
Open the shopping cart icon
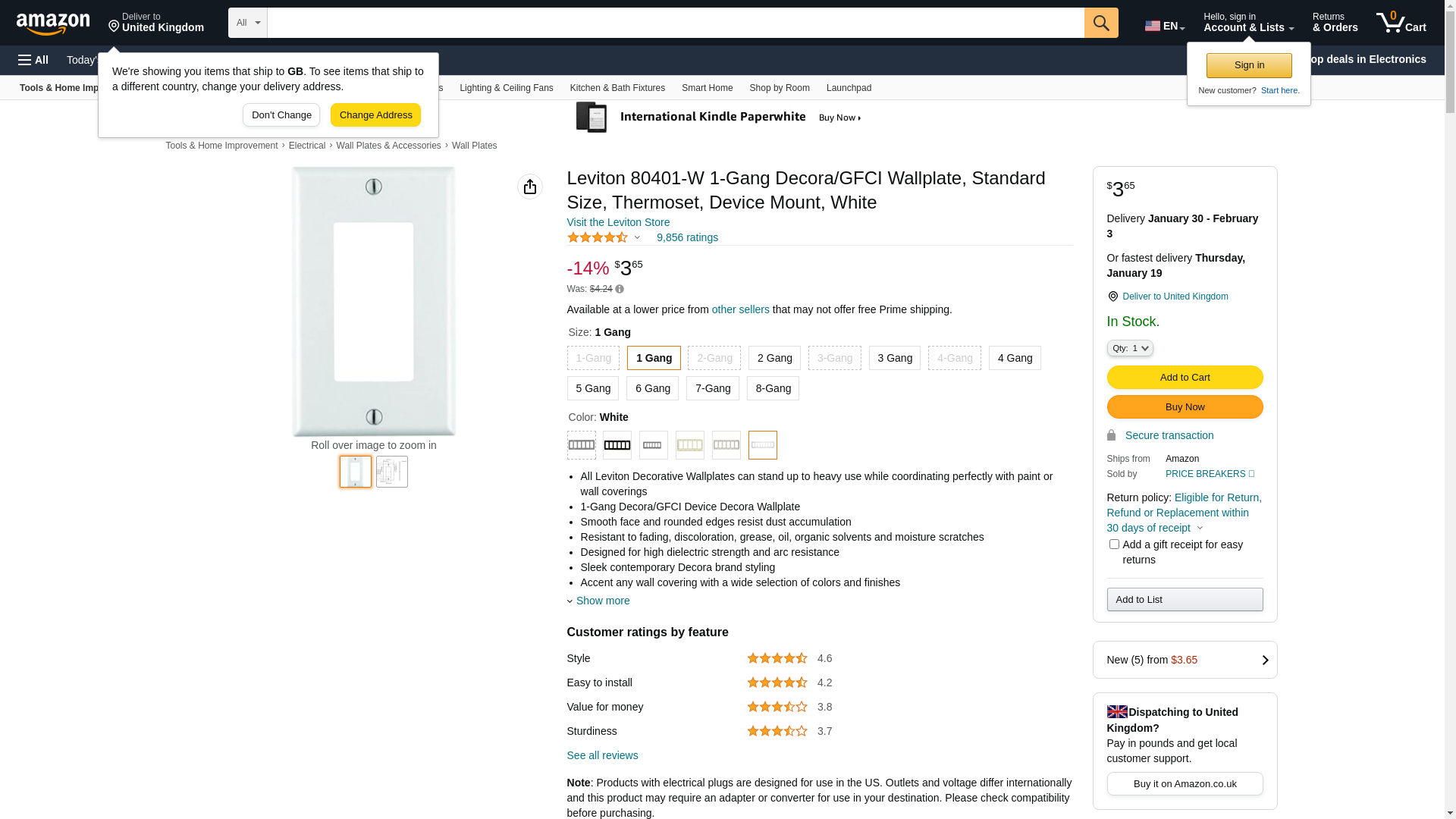coord(1401,23)
